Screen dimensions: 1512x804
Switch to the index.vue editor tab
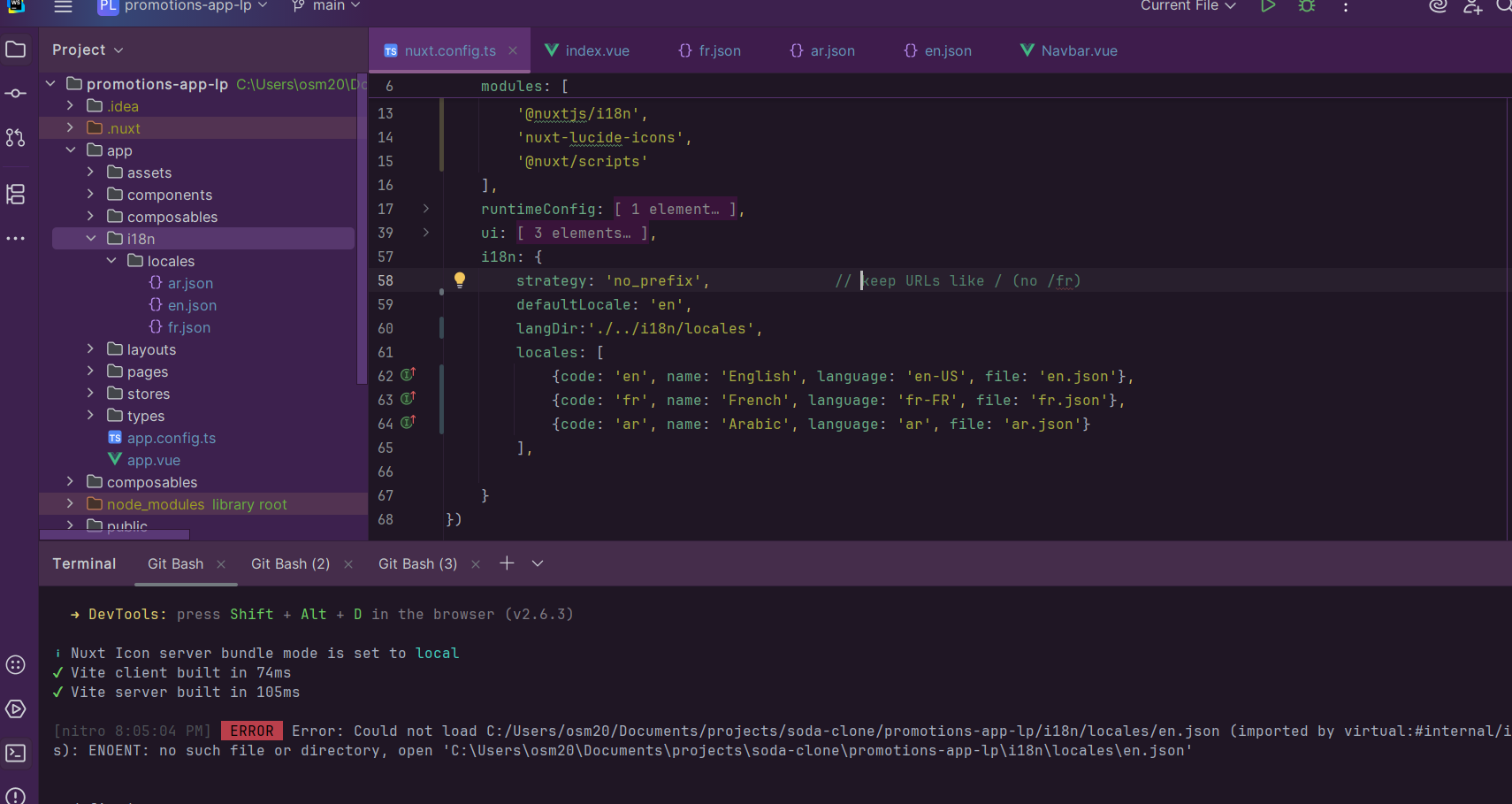click(x=587, y=50)
